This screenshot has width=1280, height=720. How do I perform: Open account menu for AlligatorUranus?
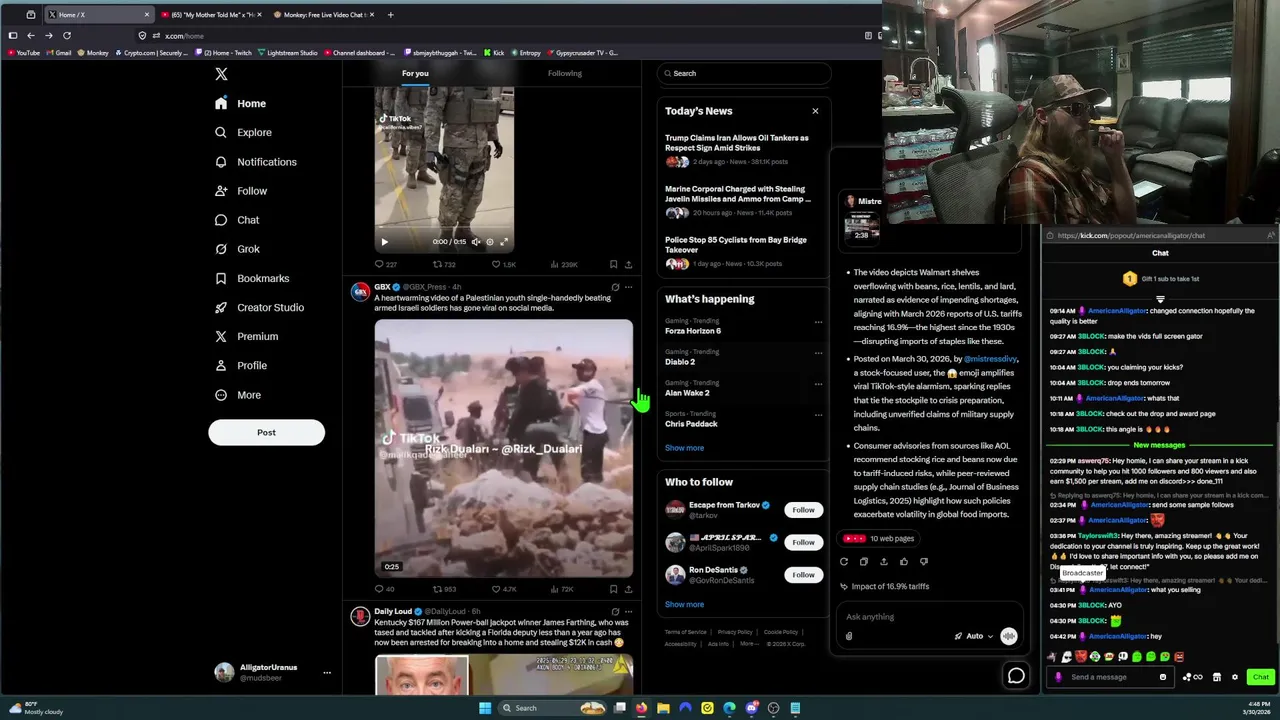point(326,673)
